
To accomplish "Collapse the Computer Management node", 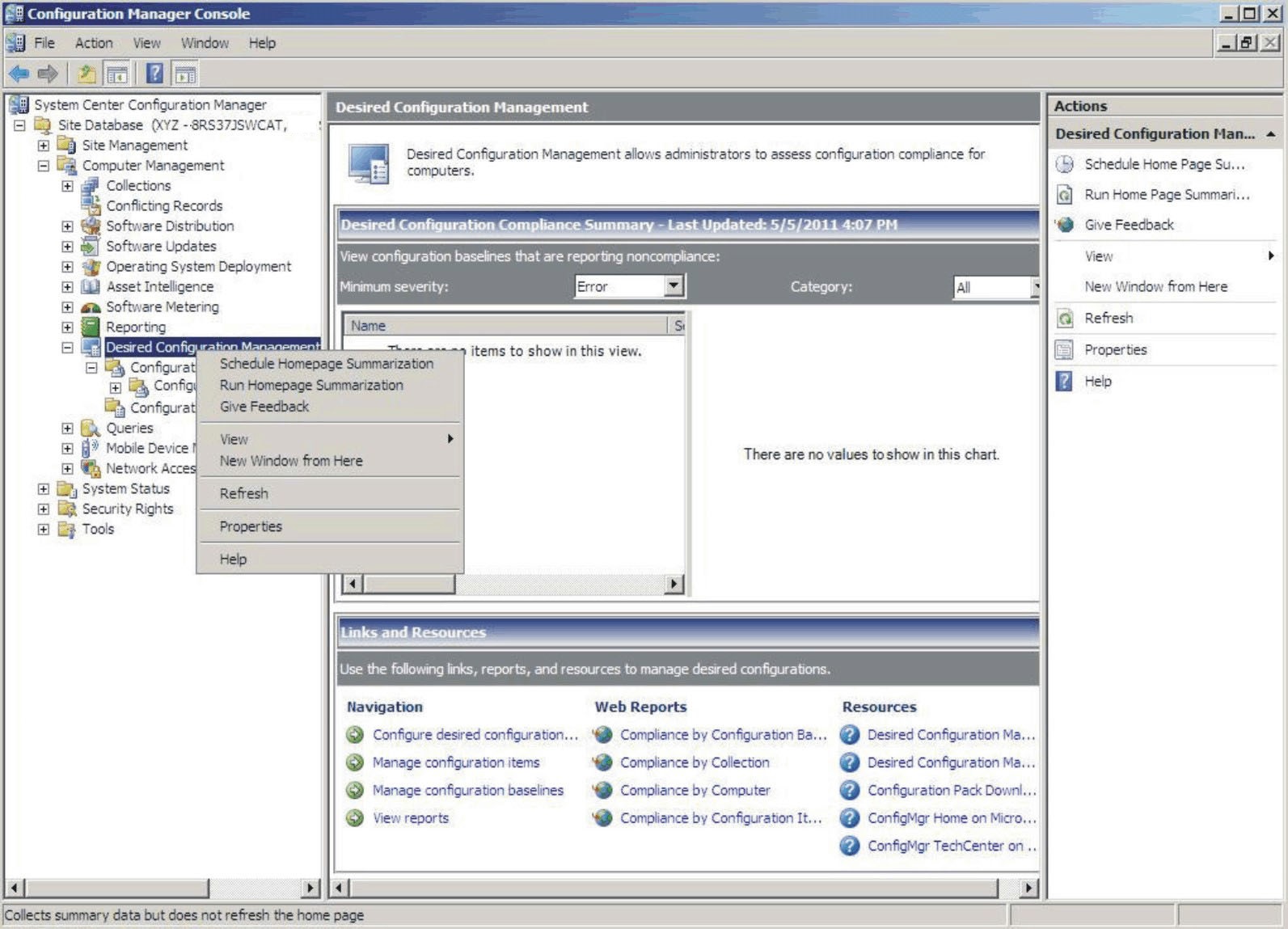I will (44, 166).
